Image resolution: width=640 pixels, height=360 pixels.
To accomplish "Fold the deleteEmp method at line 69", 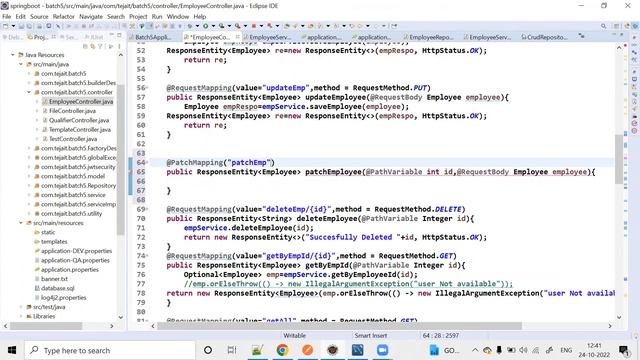I will pos(147,209).
